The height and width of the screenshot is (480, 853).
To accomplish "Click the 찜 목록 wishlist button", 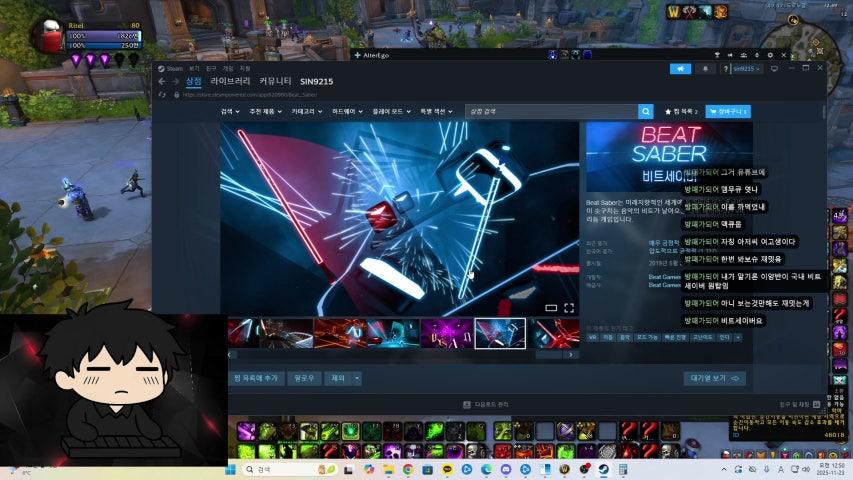I will 681,111.
